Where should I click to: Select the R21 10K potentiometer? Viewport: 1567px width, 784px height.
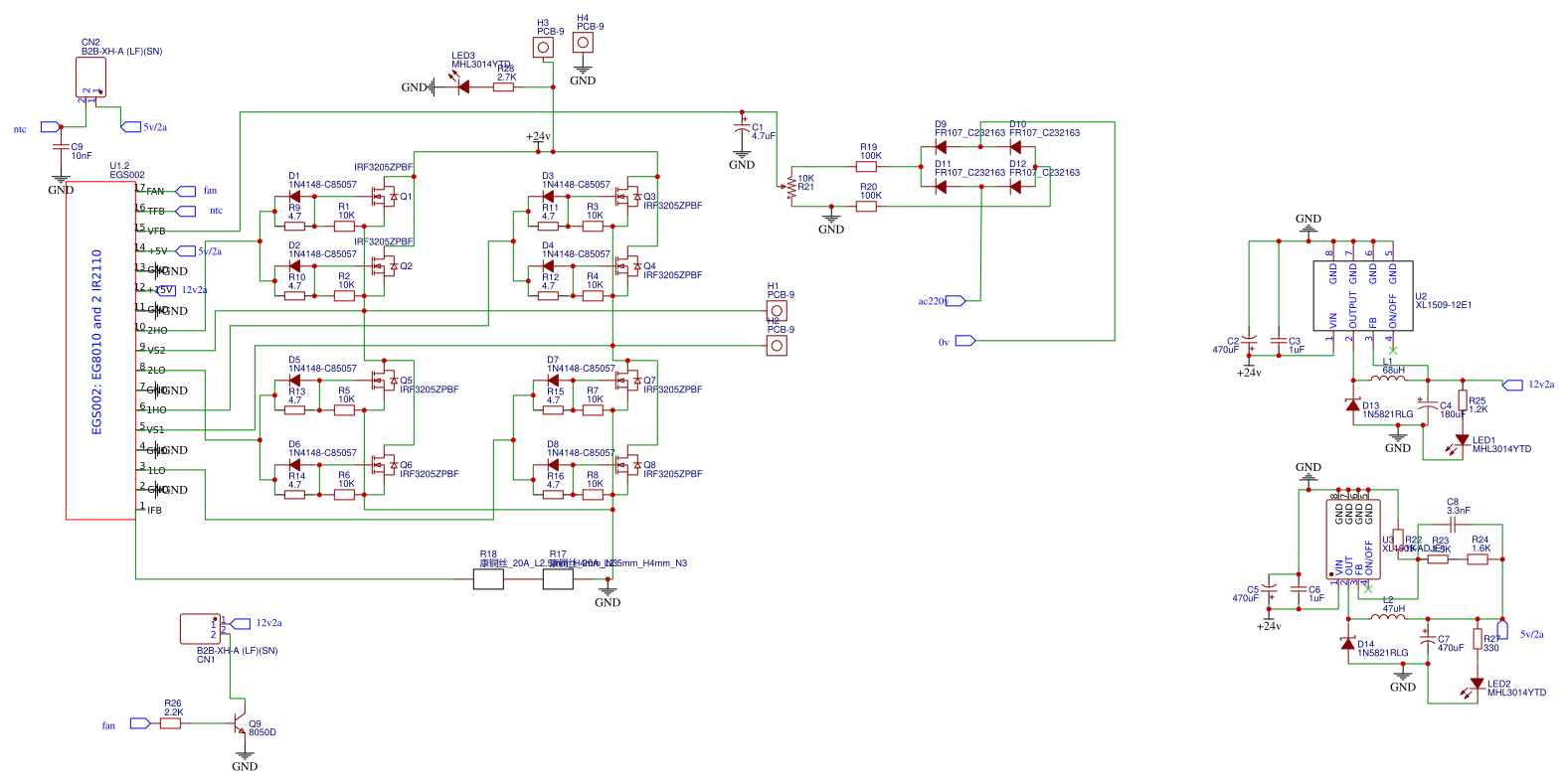(791, 187)
